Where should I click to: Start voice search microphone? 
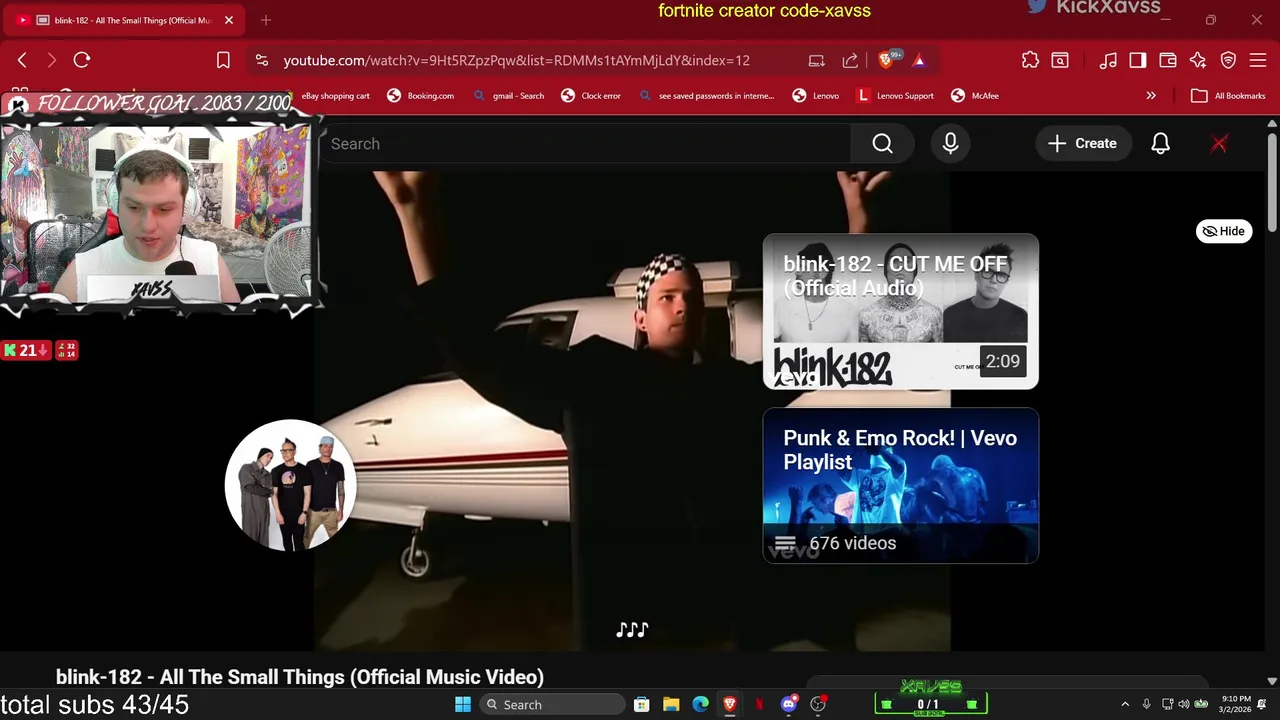coord(951,144)
